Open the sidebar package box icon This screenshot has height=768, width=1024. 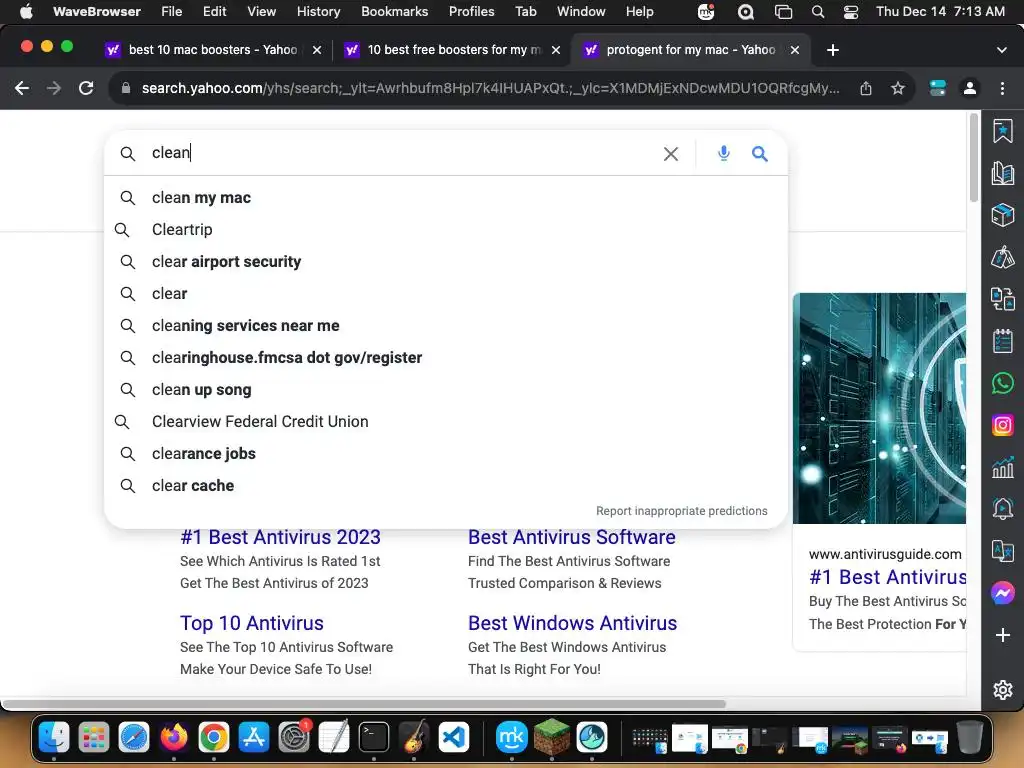point(1002,215)
